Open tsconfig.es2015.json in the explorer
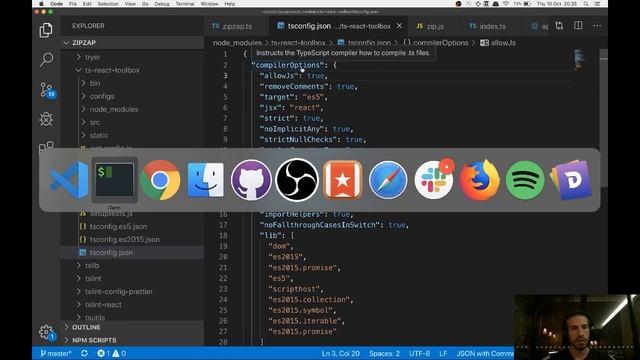Viewport: 640px width, 360px height. [x=124, y=240]
